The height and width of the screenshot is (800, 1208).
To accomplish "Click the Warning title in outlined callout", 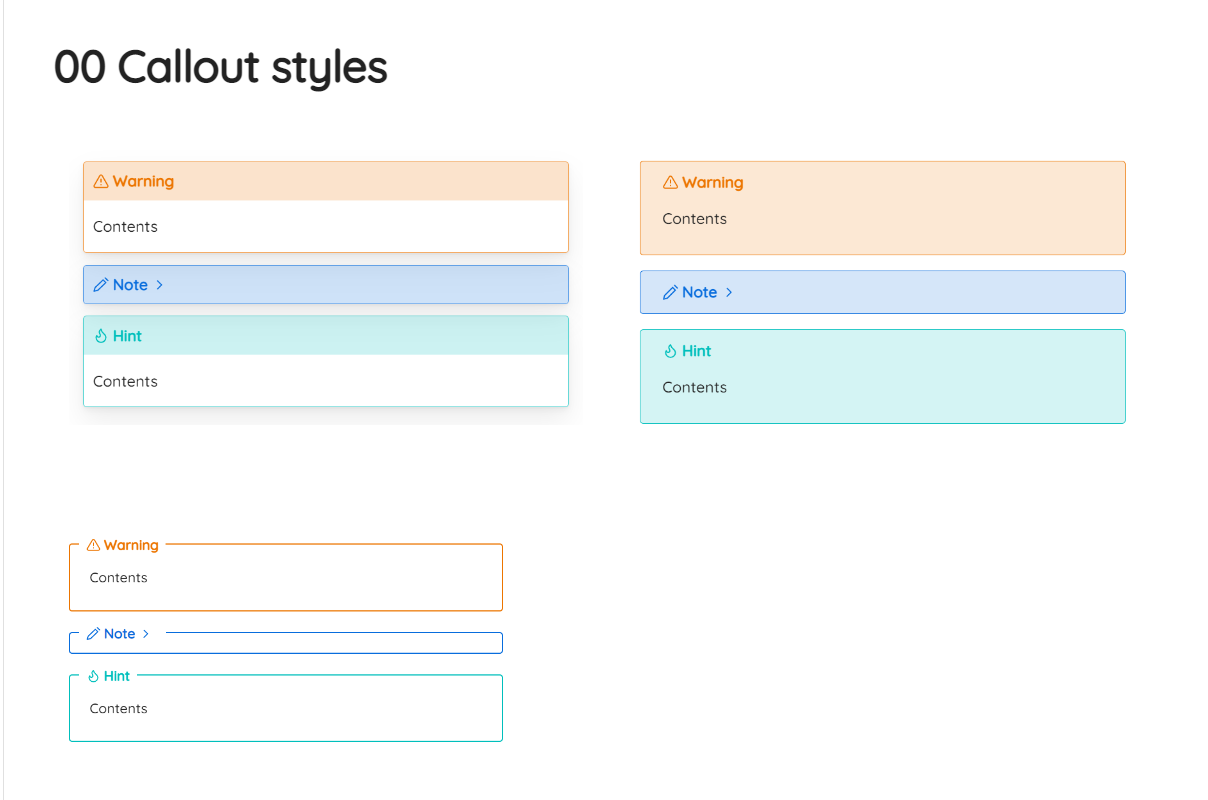I will (x=131, y=545).
